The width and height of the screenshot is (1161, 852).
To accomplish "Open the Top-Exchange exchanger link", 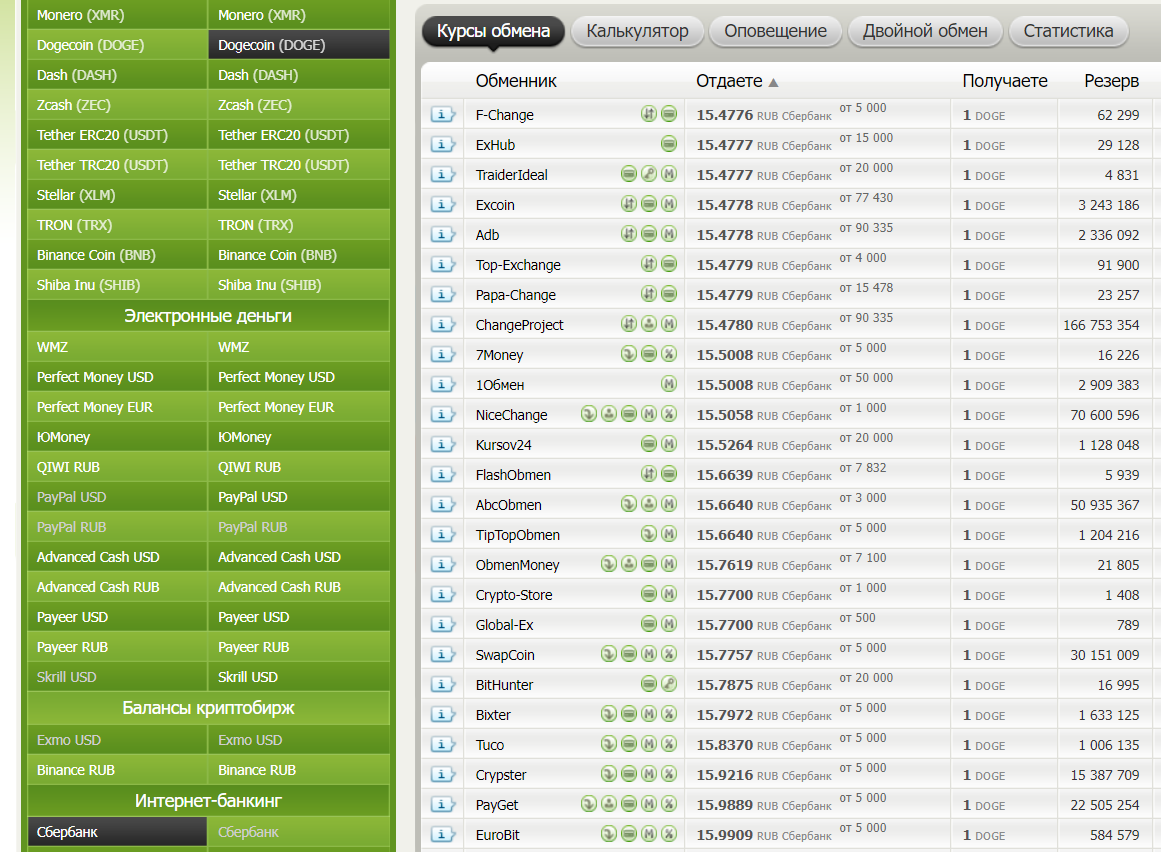I will click(x=518, y=265).
